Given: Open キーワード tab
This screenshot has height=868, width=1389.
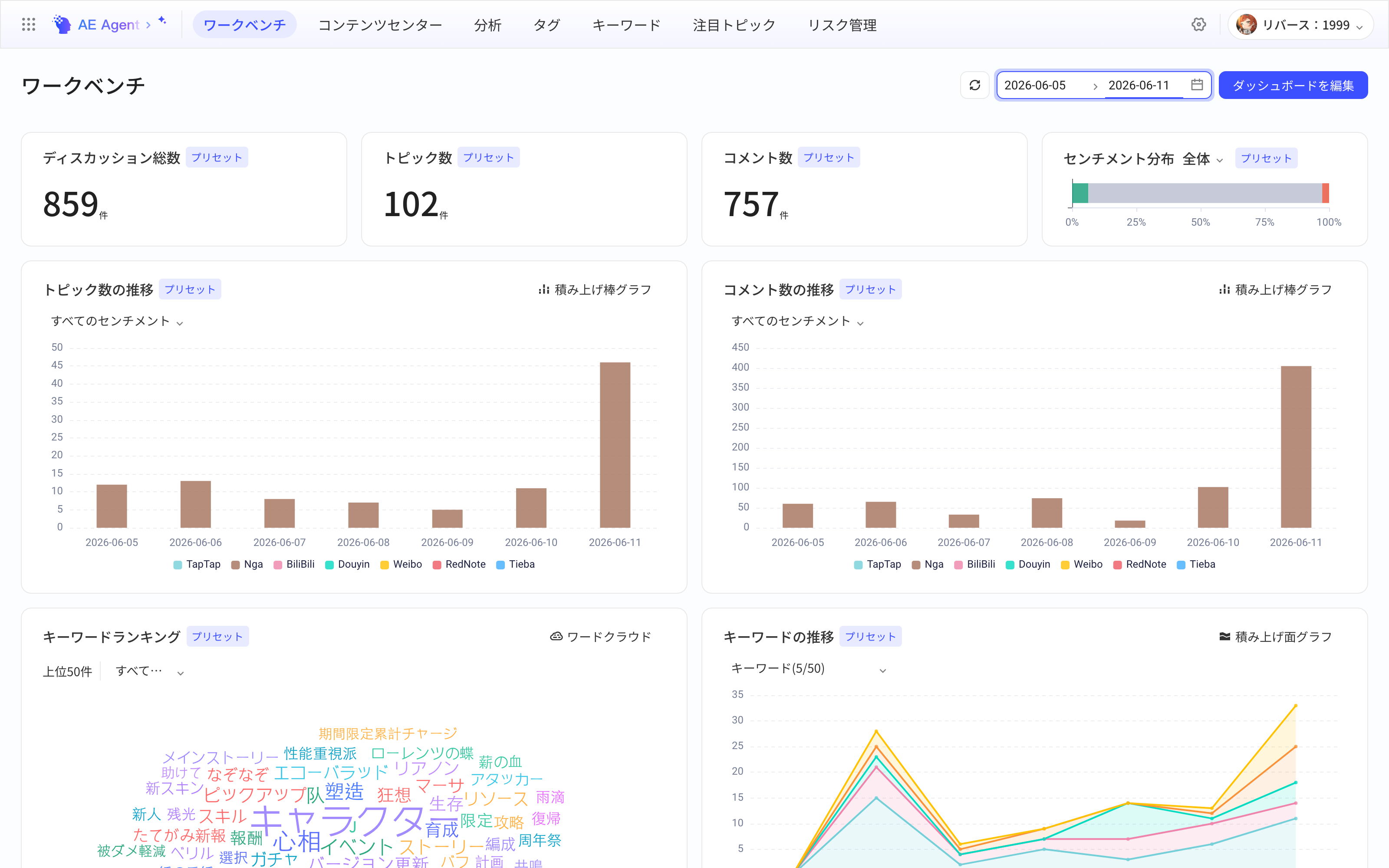Looking at the screenshot, I should click(x=626, y=25).
